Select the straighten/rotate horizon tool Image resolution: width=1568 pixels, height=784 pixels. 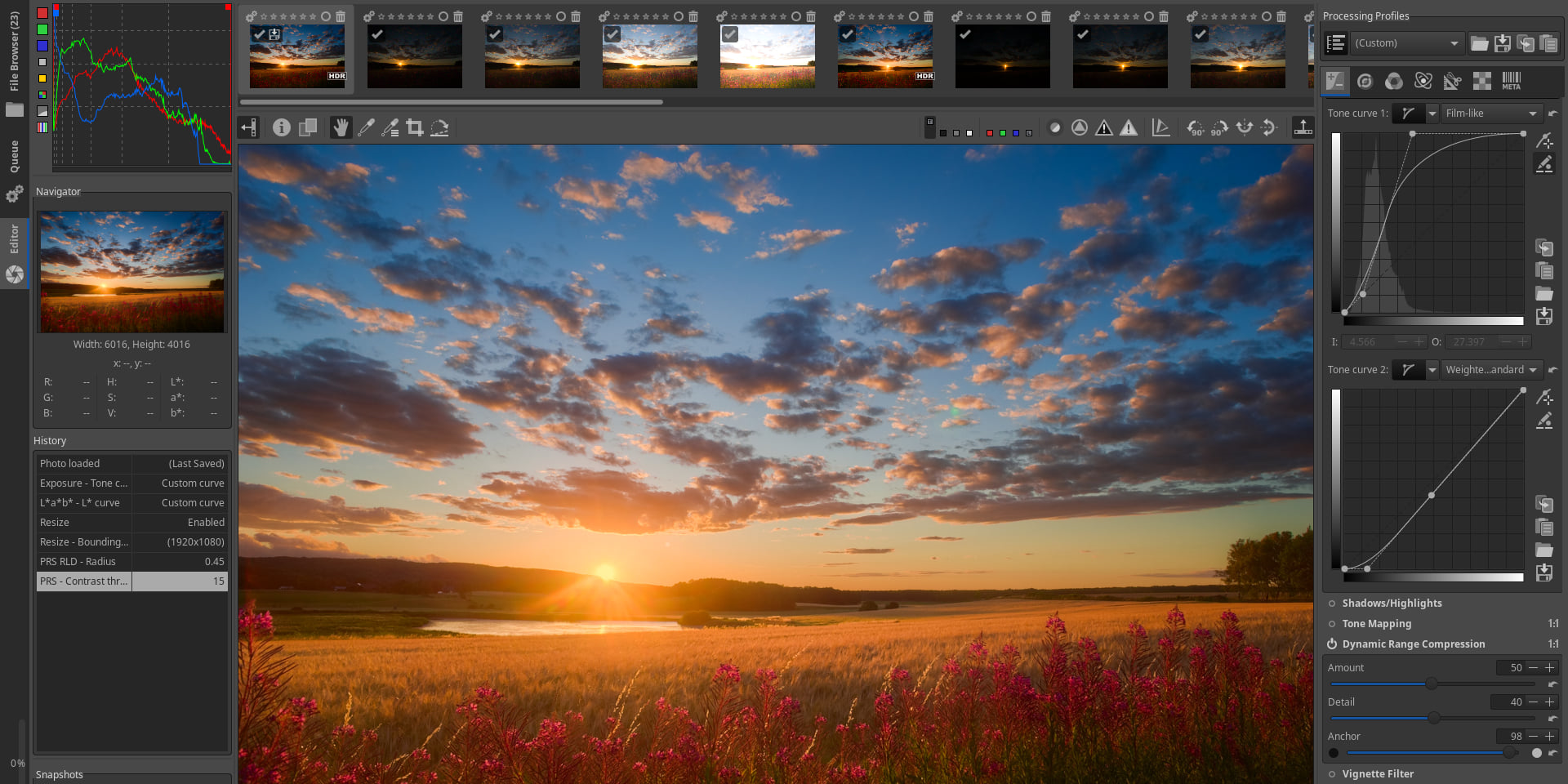tap(439, 127)
